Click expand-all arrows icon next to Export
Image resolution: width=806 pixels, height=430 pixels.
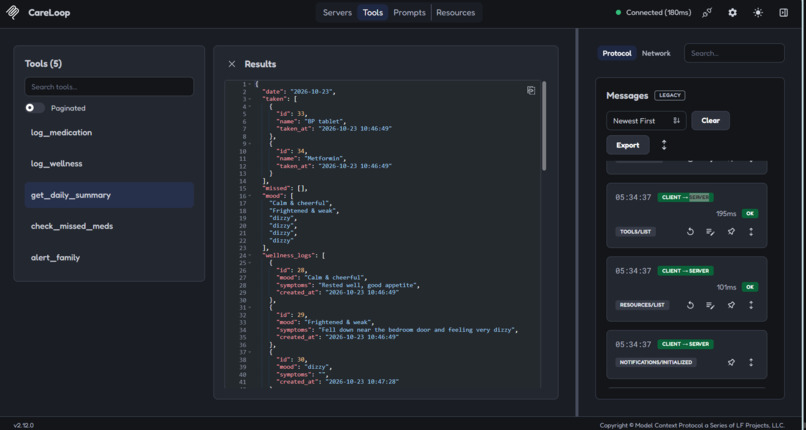(x=664, y=145)
